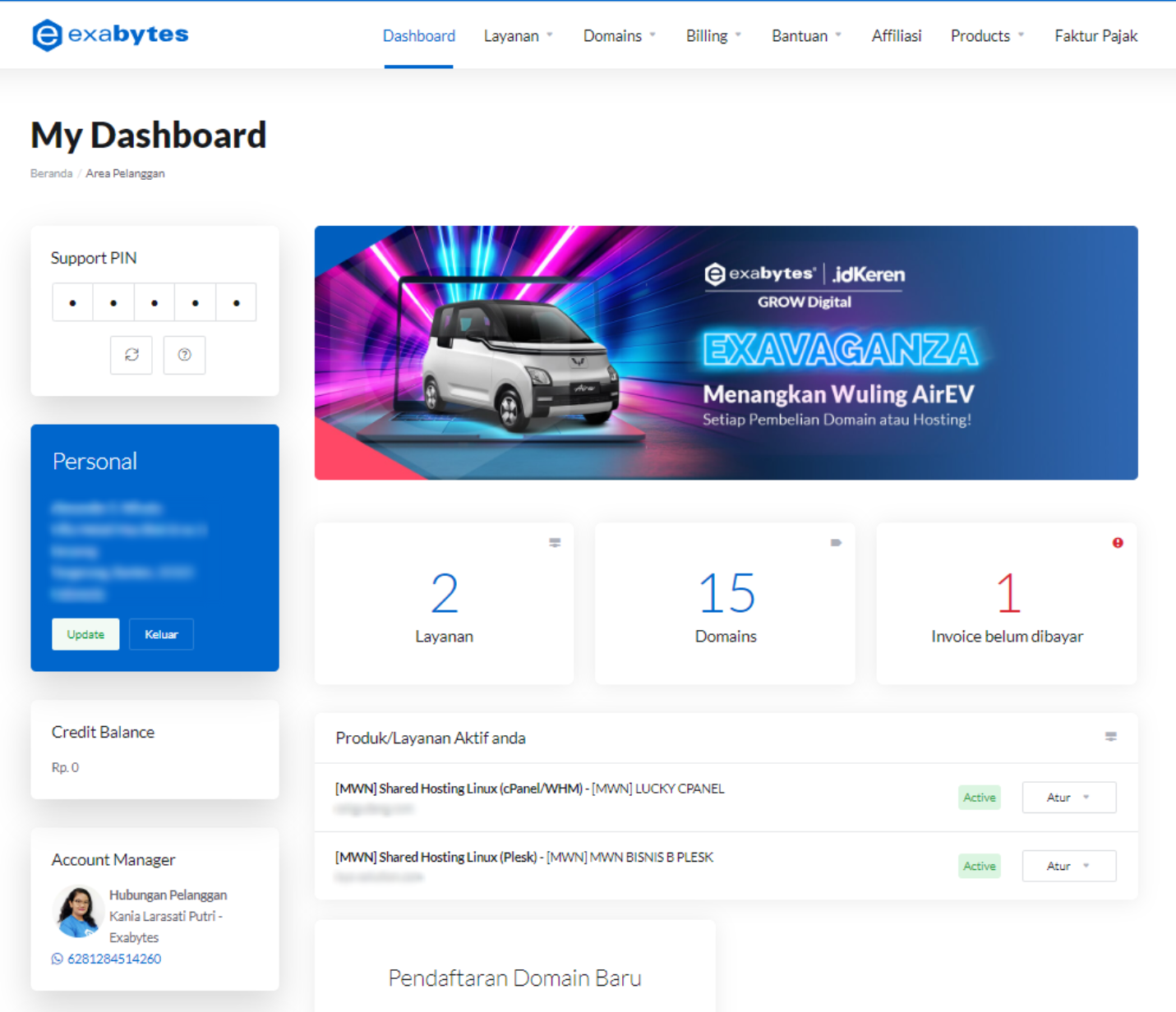Click Area Pelanggan breadcrumb
Image resolution: width=1176 pixels, height=1012 pixels.
click(x=125, y=173)
